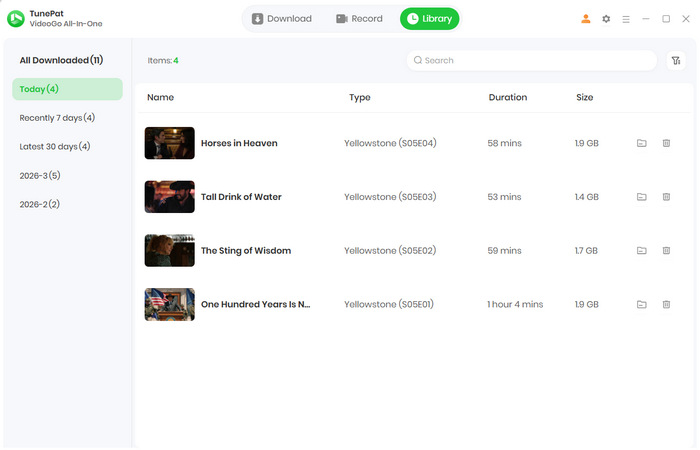Open folder for The Sting of Wisdom
Viewport: 700px width, 450px height.
tap(641, 250)
